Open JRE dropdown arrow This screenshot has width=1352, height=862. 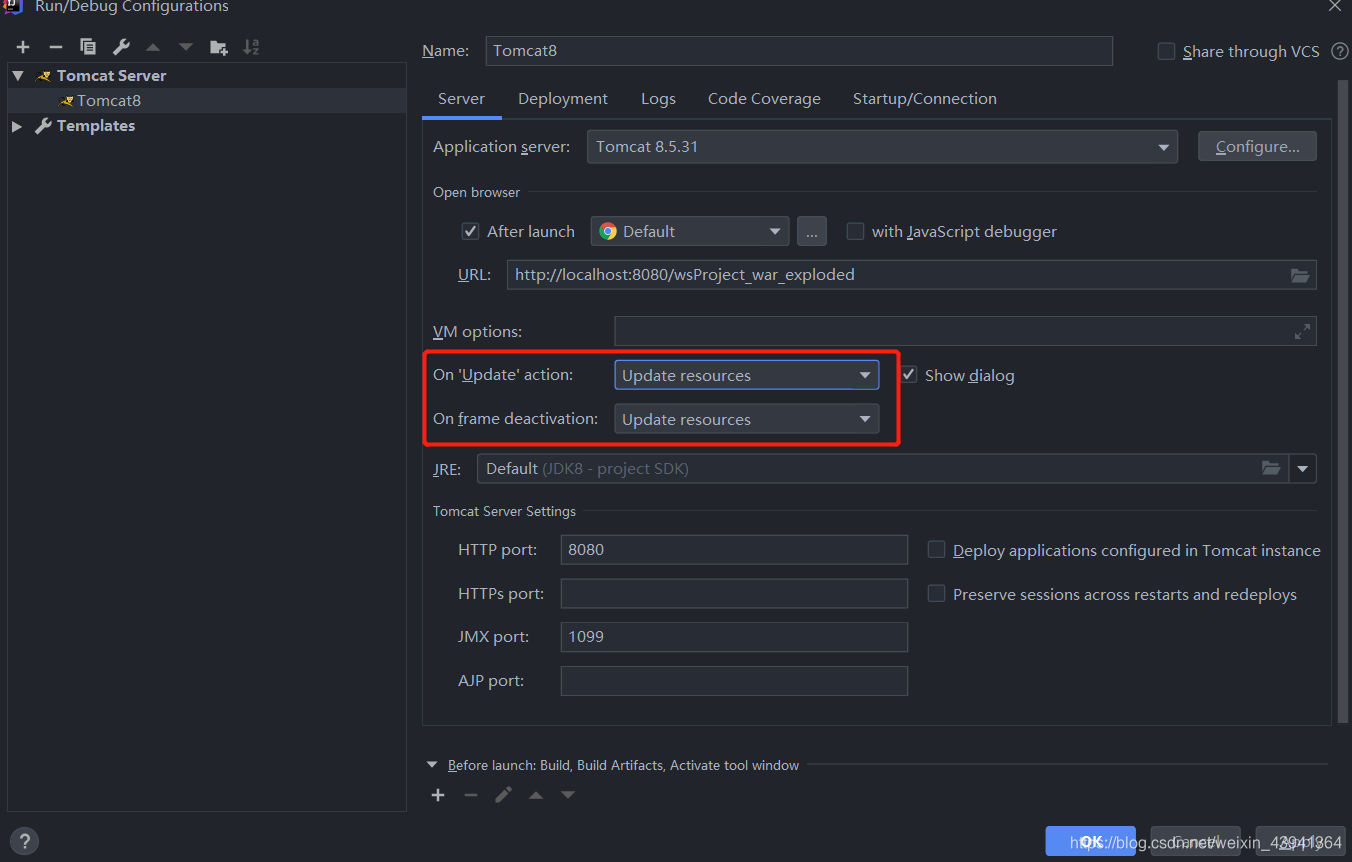(x=1303, y=468)
